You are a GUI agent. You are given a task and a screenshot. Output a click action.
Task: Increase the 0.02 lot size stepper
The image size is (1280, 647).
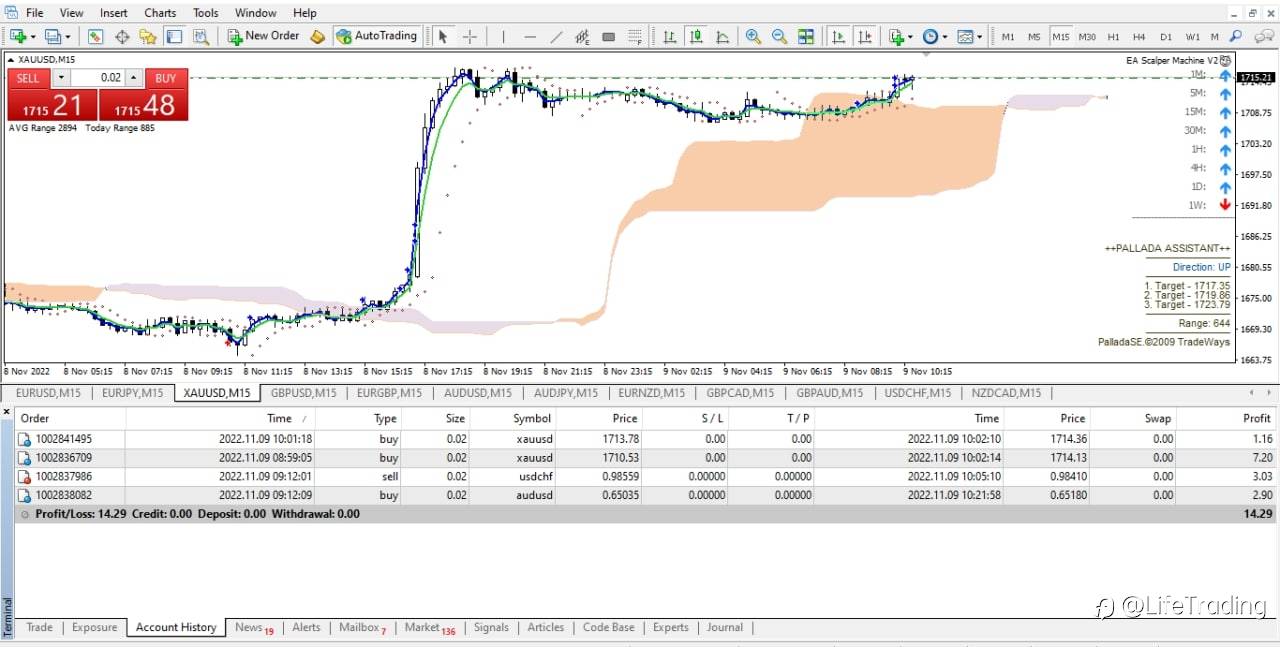(134, 78)
